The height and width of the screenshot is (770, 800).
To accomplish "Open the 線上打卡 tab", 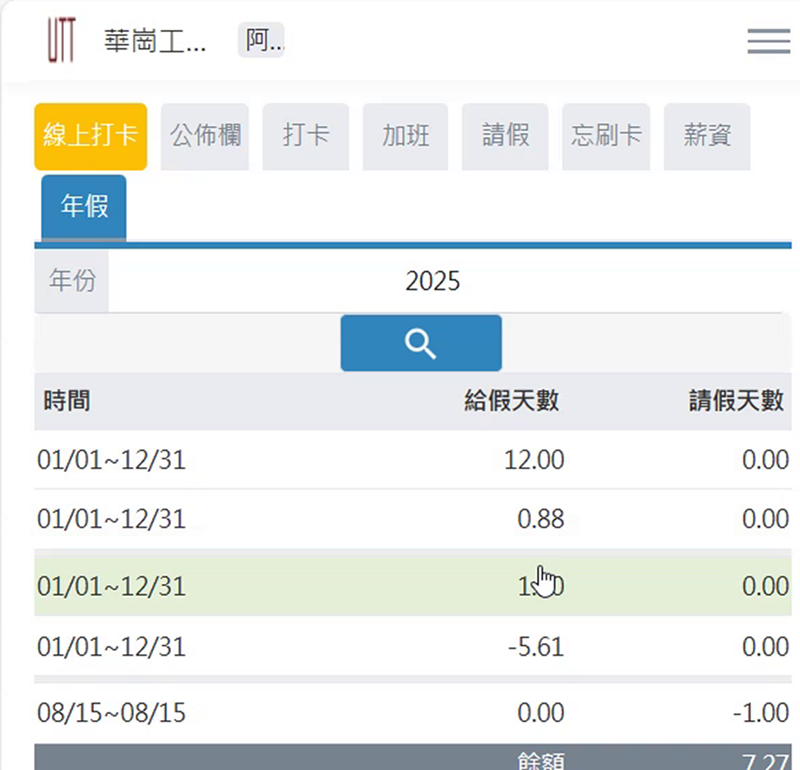I will [91, 136].
